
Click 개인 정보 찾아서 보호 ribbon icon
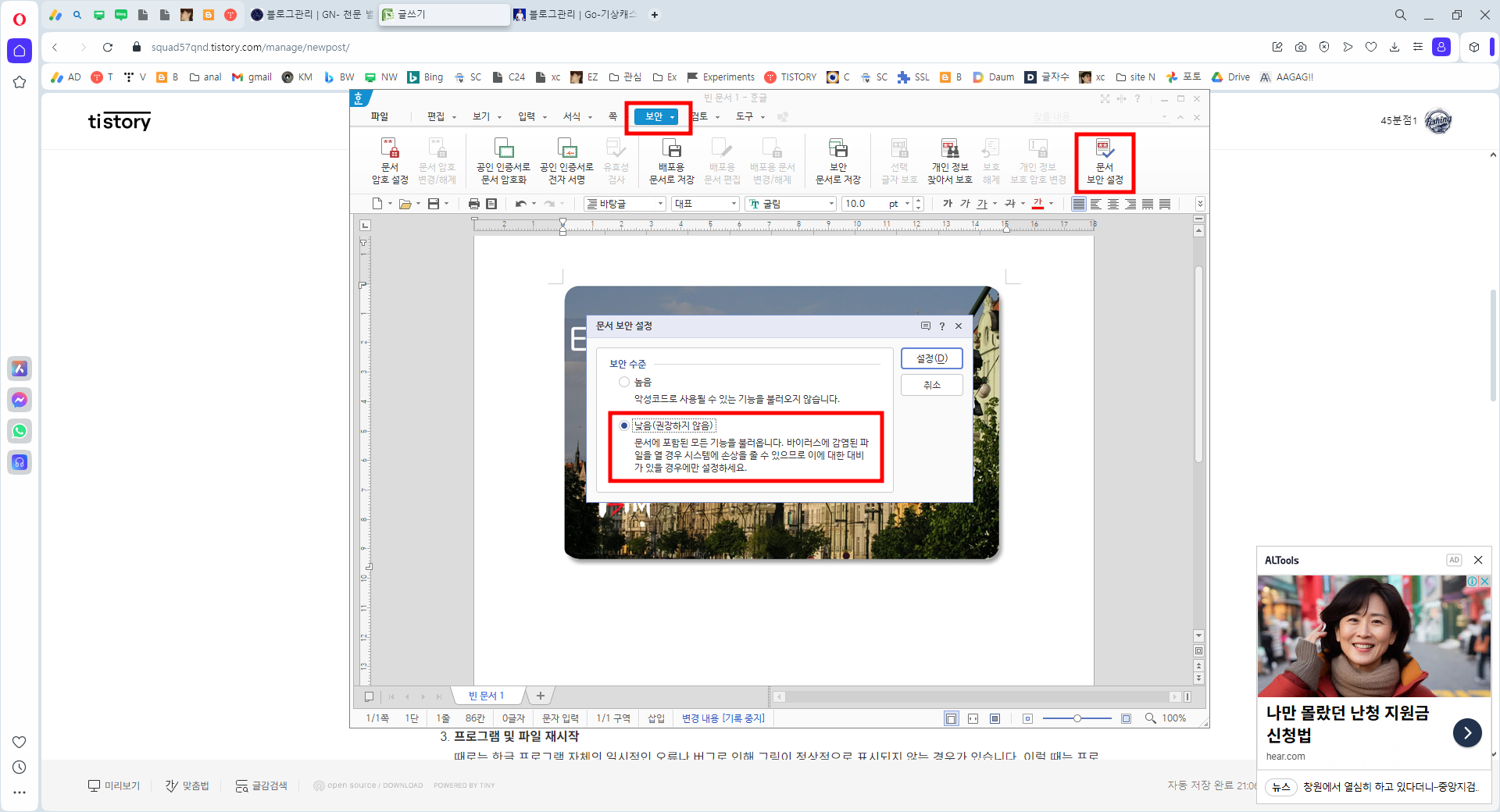(x=949, y=162)
